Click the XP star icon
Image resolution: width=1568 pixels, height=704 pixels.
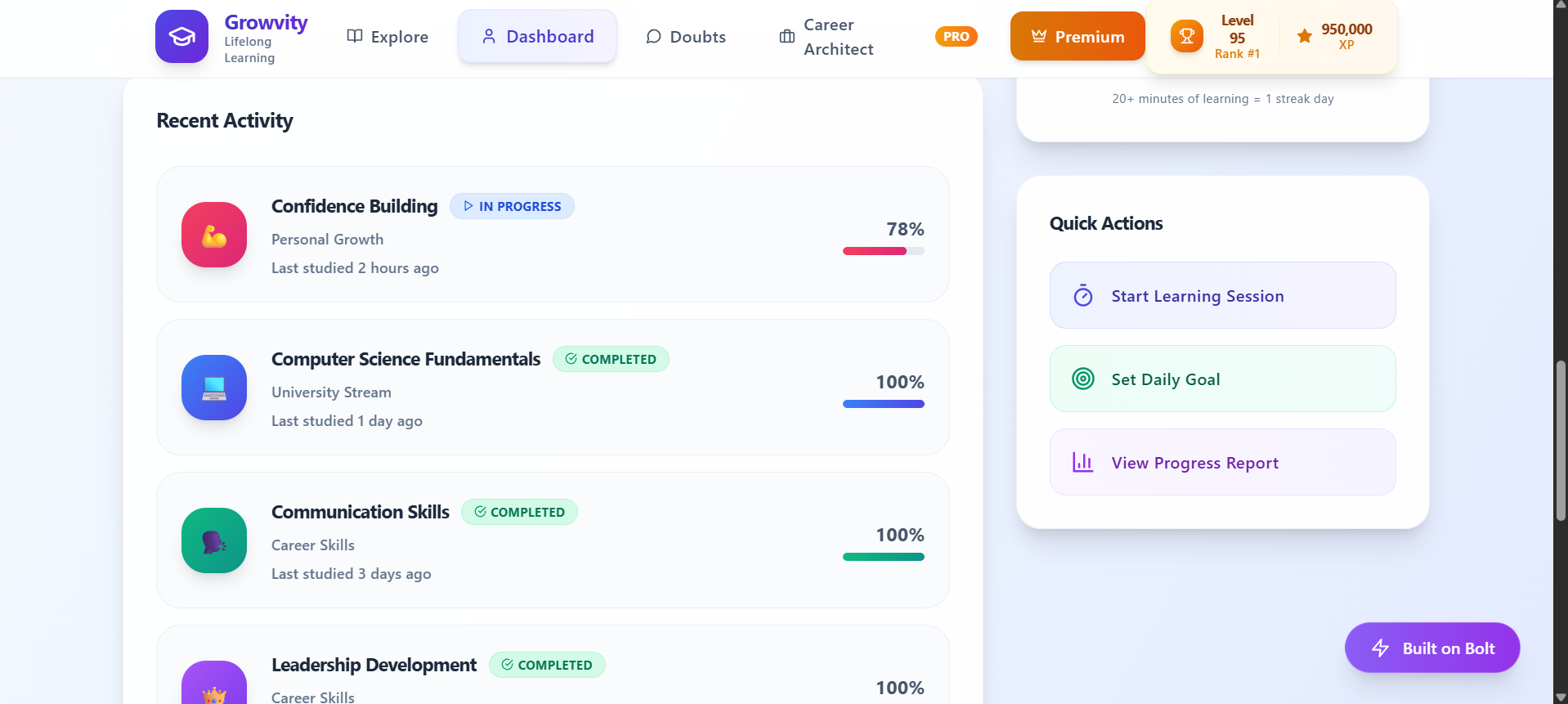pos(1305,35)
